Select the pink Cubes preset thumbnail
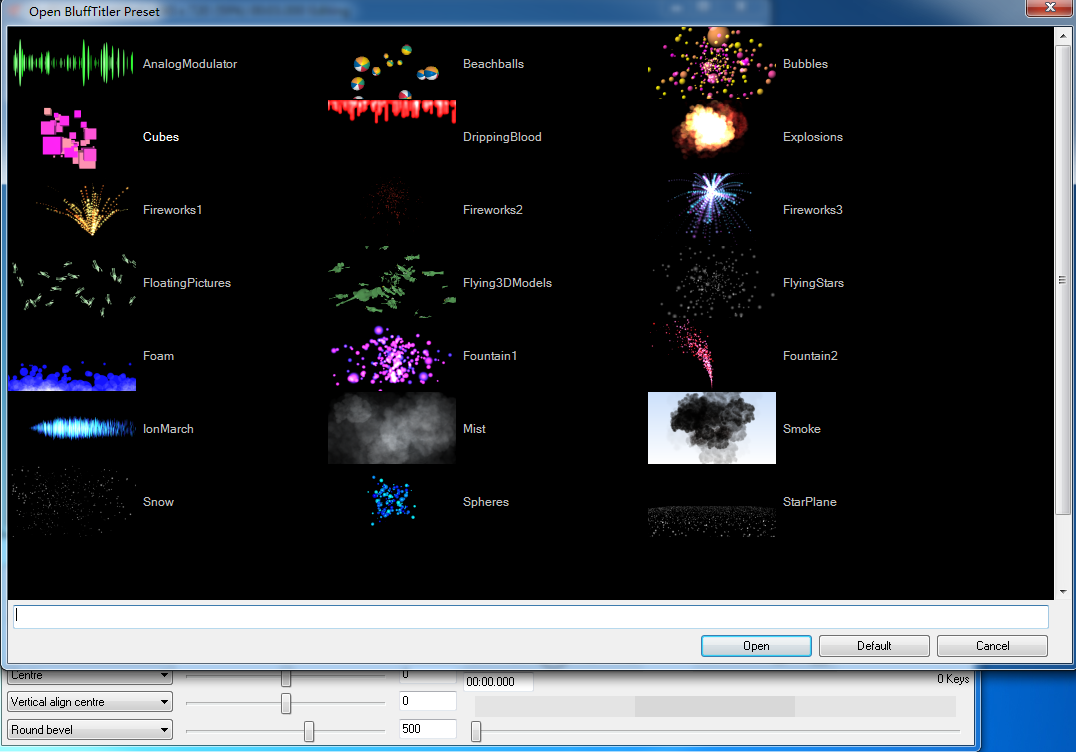Viewport: 1076px width, 752px height. [x=72, y=137]
